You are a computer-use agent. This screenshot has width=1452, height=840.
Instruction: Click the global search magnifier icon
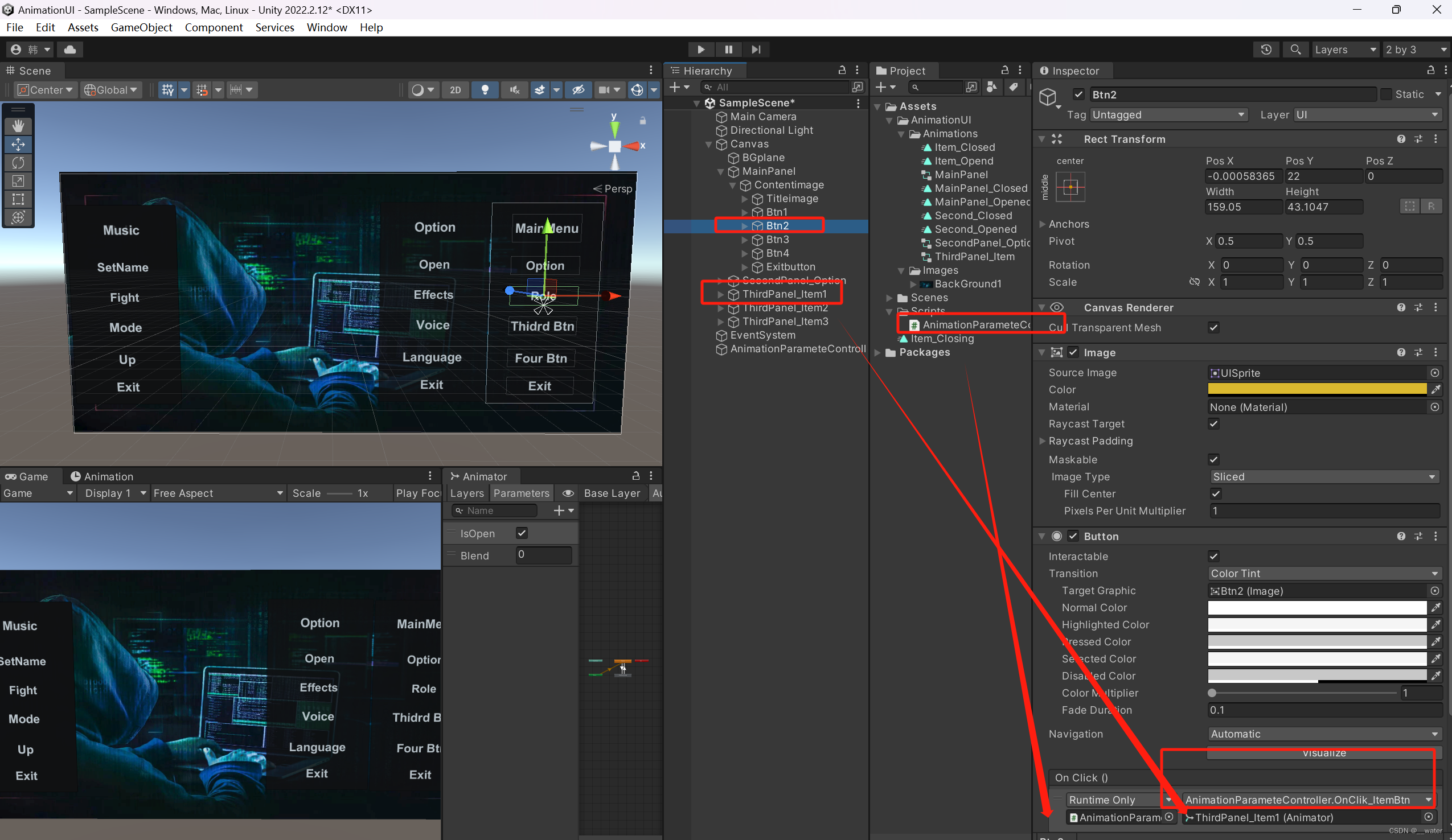1295,50
